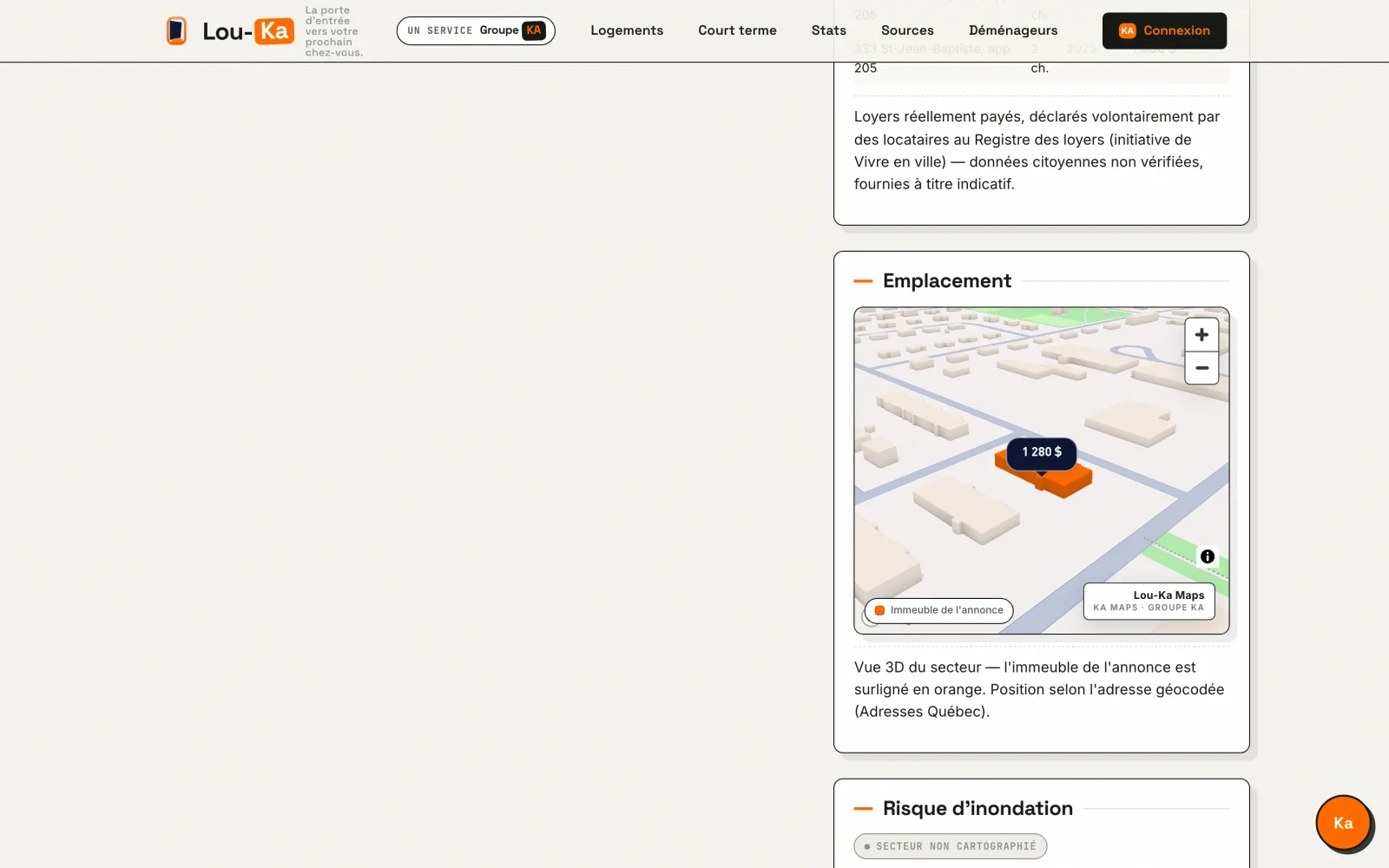Show map attribution info icon

[1208, 556]
